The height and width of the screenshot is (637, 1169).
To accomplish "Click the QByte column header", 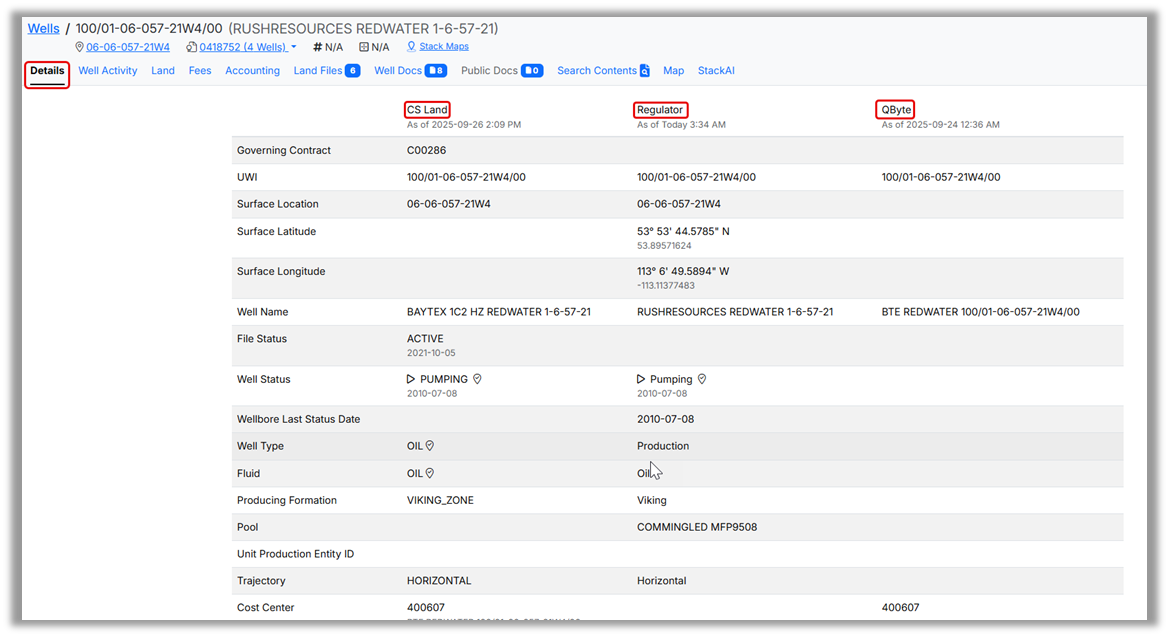I will [896, 110].
